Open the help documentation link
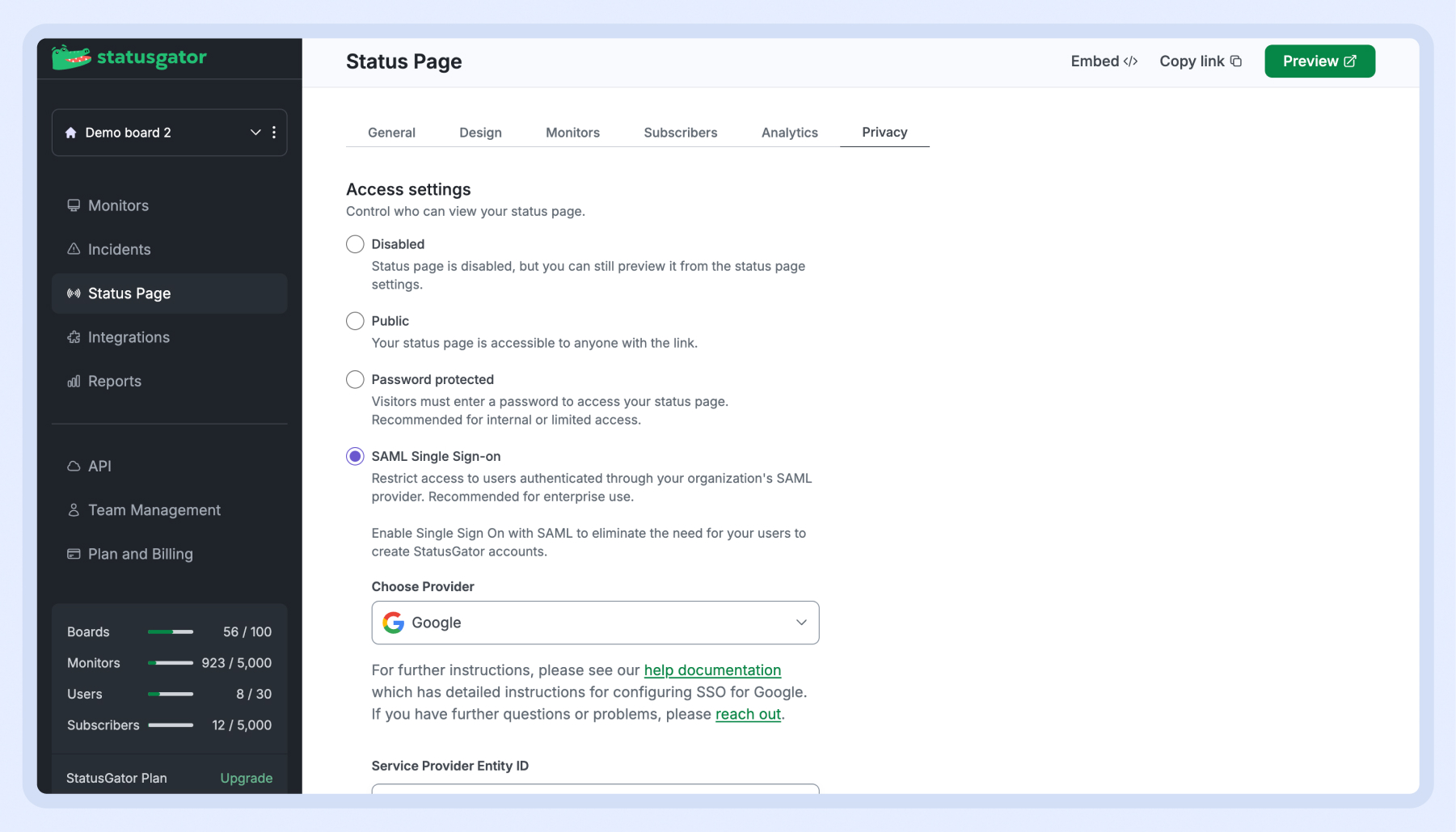Screen dimensions: 1456x832 pos(712,670)
